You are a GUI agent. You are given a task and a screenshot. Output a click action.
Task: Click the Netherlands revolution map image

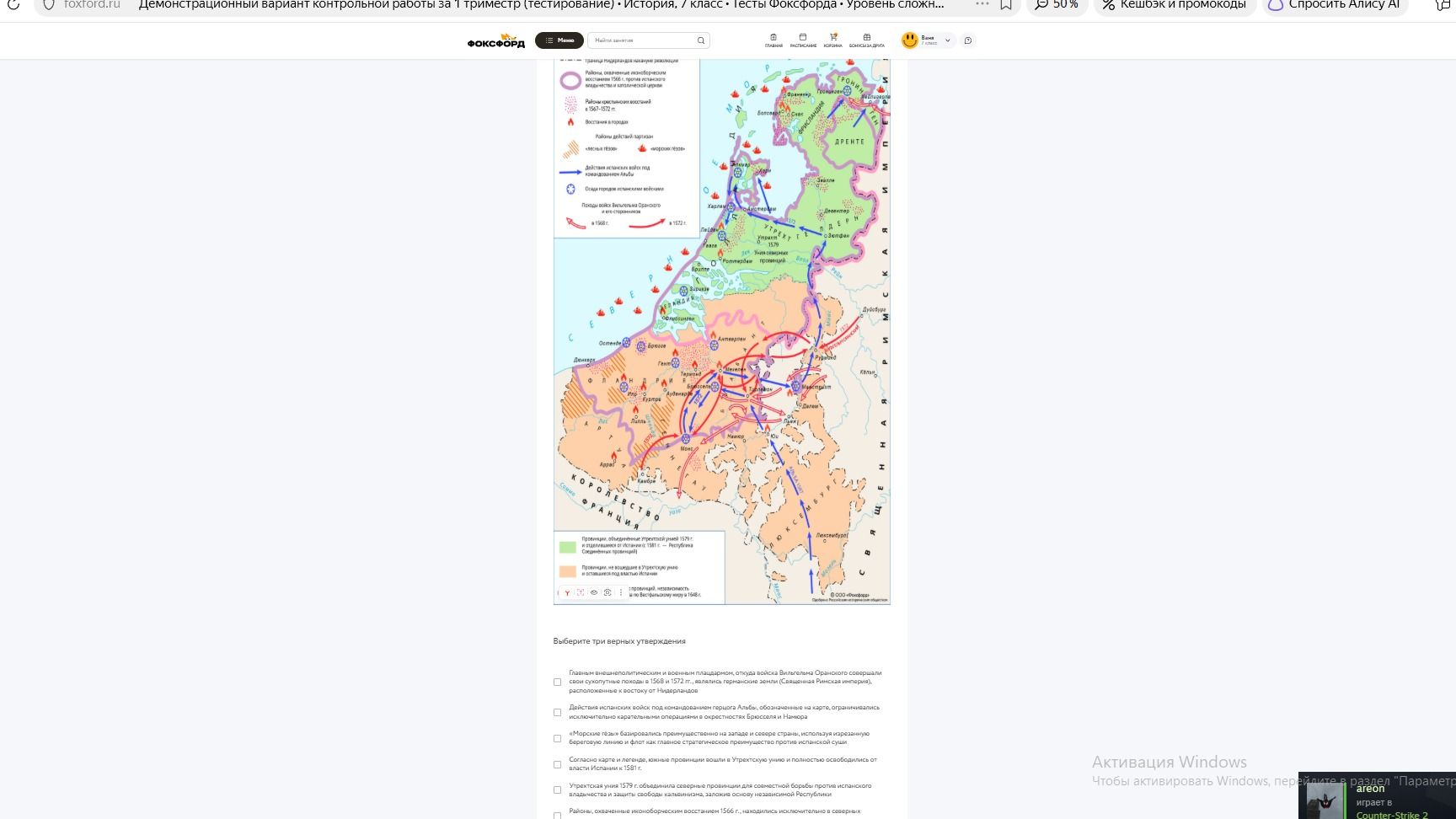pos(722,332)
